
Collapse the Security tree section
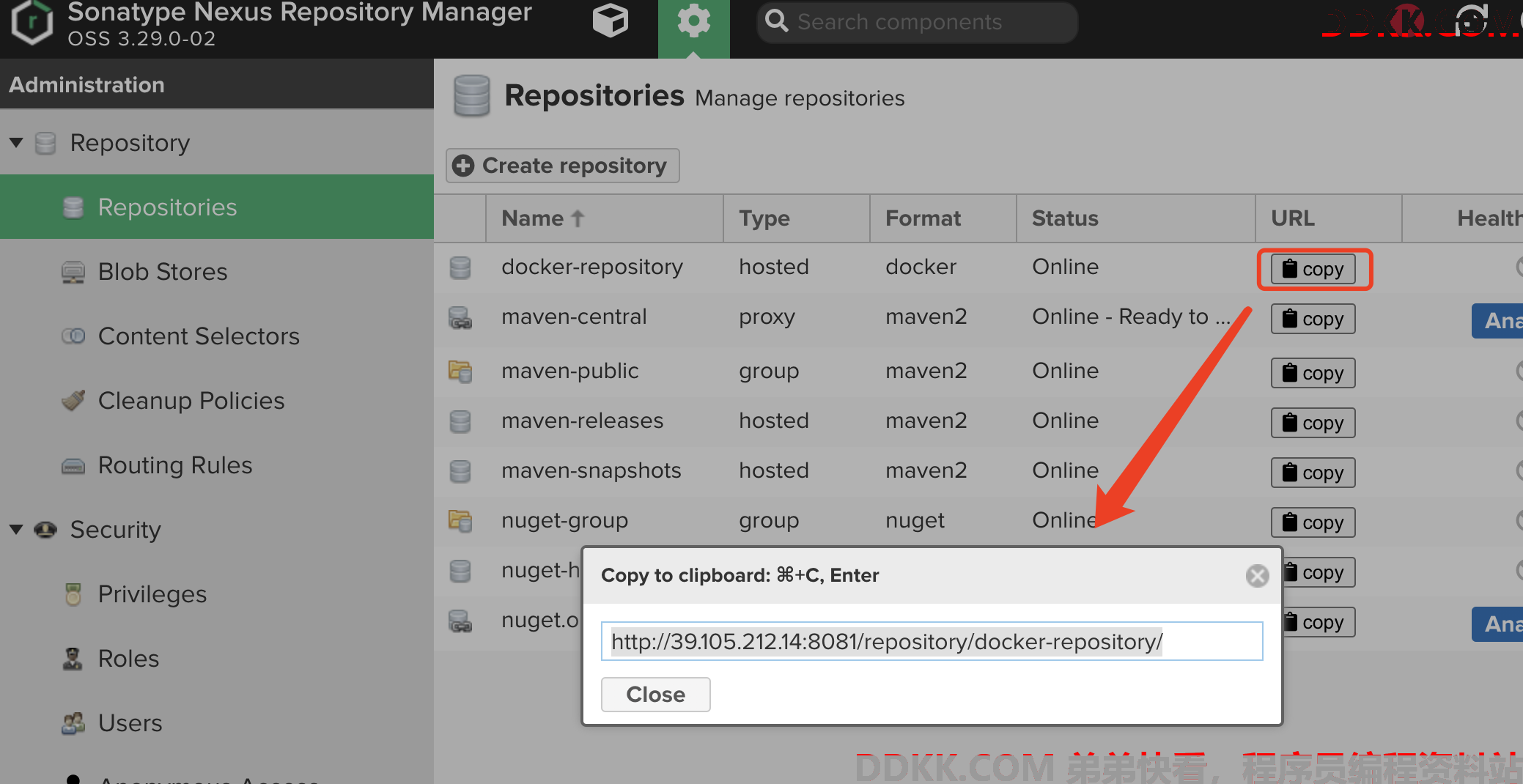(16, 529)
